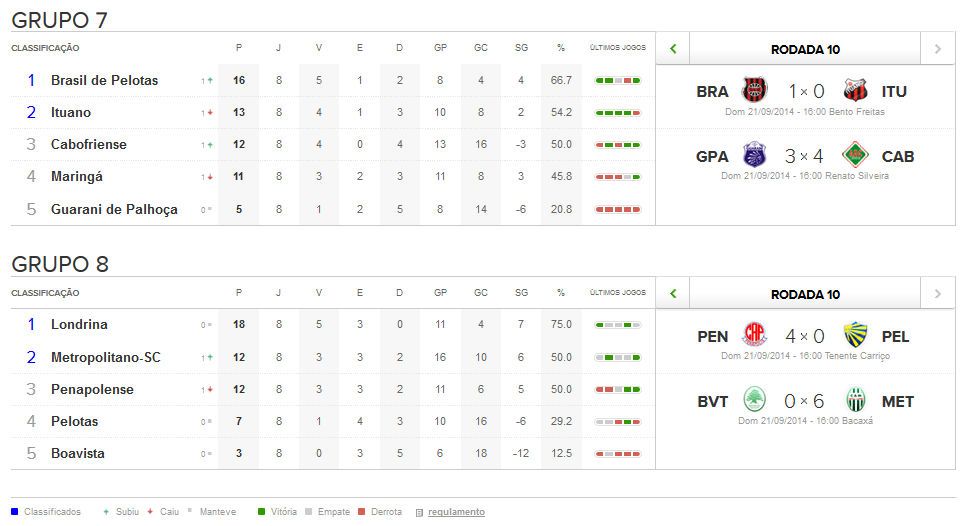
Task: Click the Metropolitano crest beside MET
Action: 854,400
